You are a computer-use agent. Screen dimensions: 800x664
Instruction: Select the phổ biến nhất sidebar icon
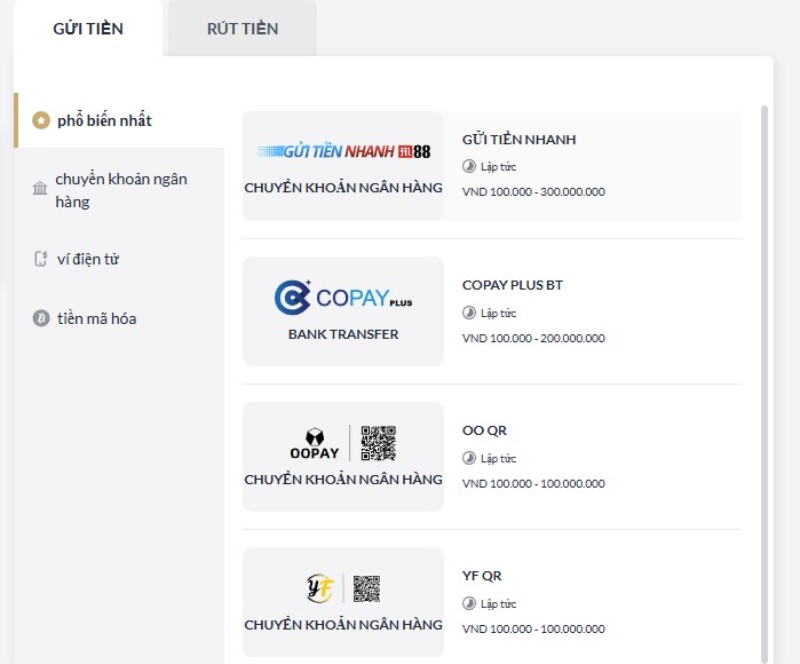(x=40, y=117)
